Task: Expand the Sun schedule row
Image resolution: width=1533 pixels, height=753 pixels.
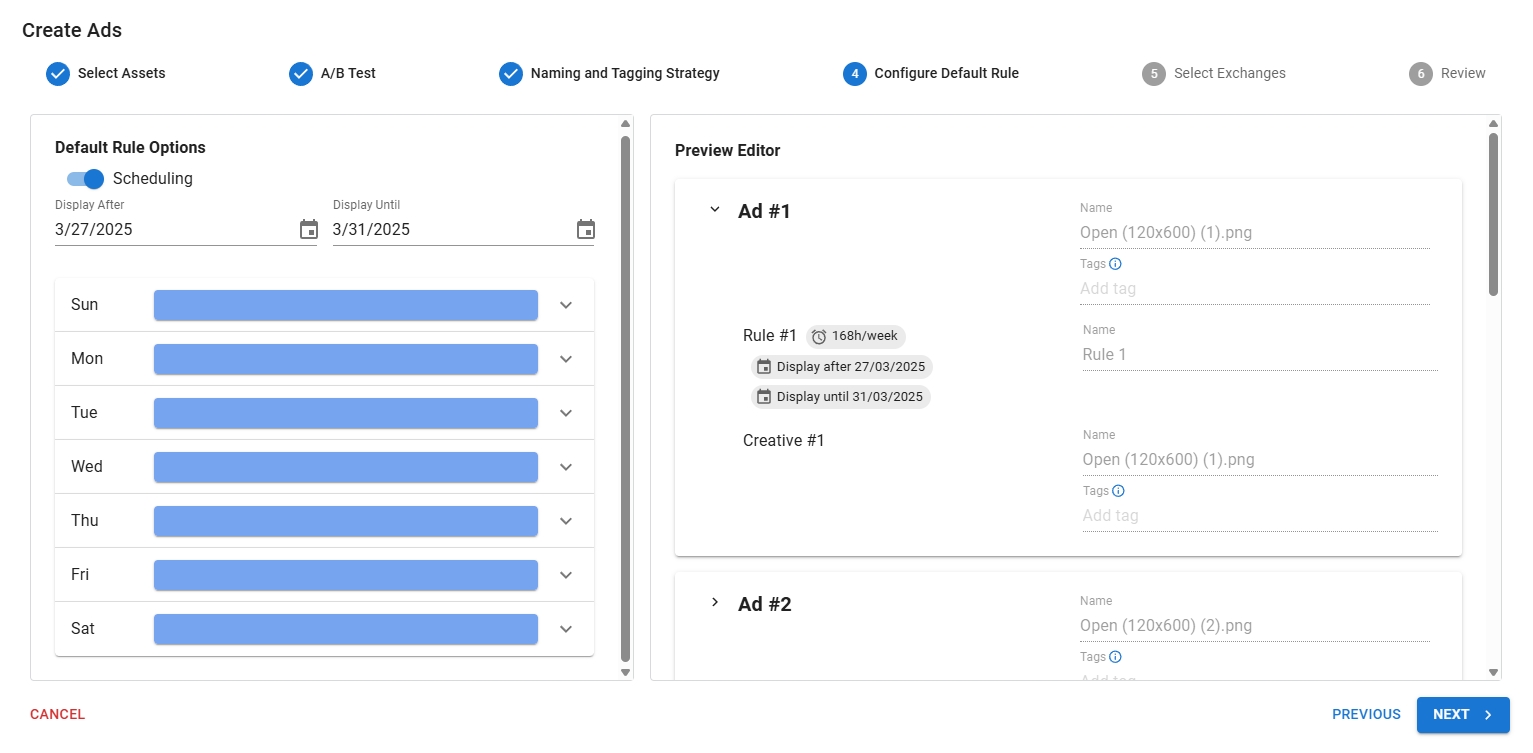Action: (566, 305)
